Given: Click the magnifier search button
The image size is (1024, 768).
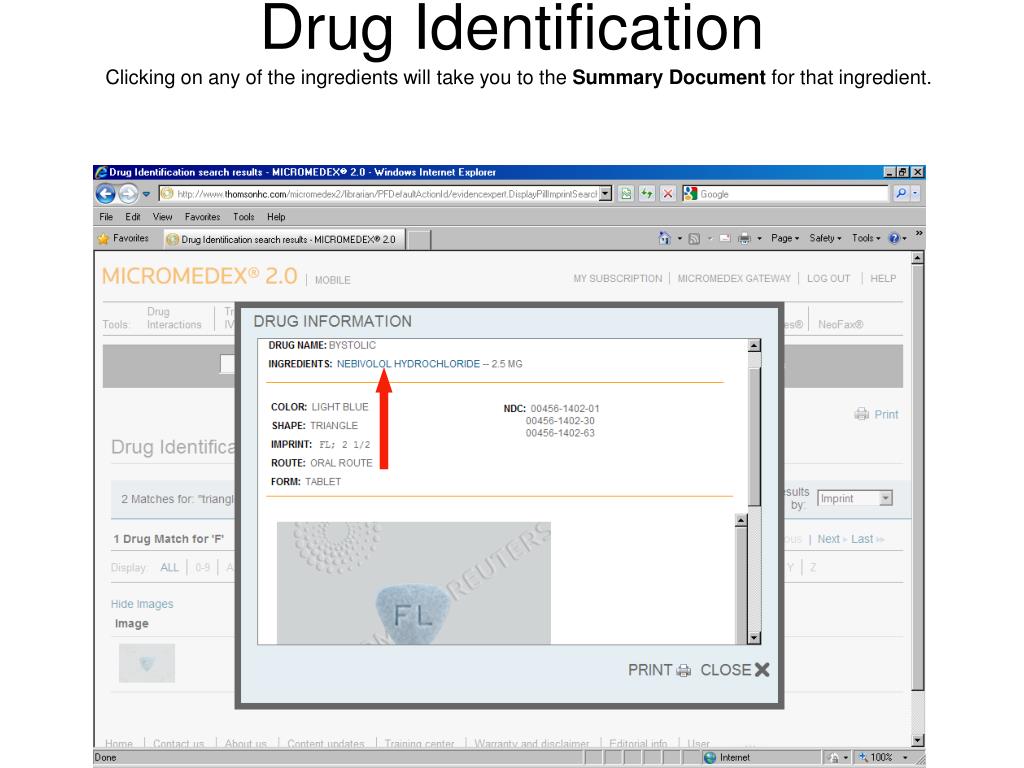Looking at the screenshot, I should [x=901, y=193].
